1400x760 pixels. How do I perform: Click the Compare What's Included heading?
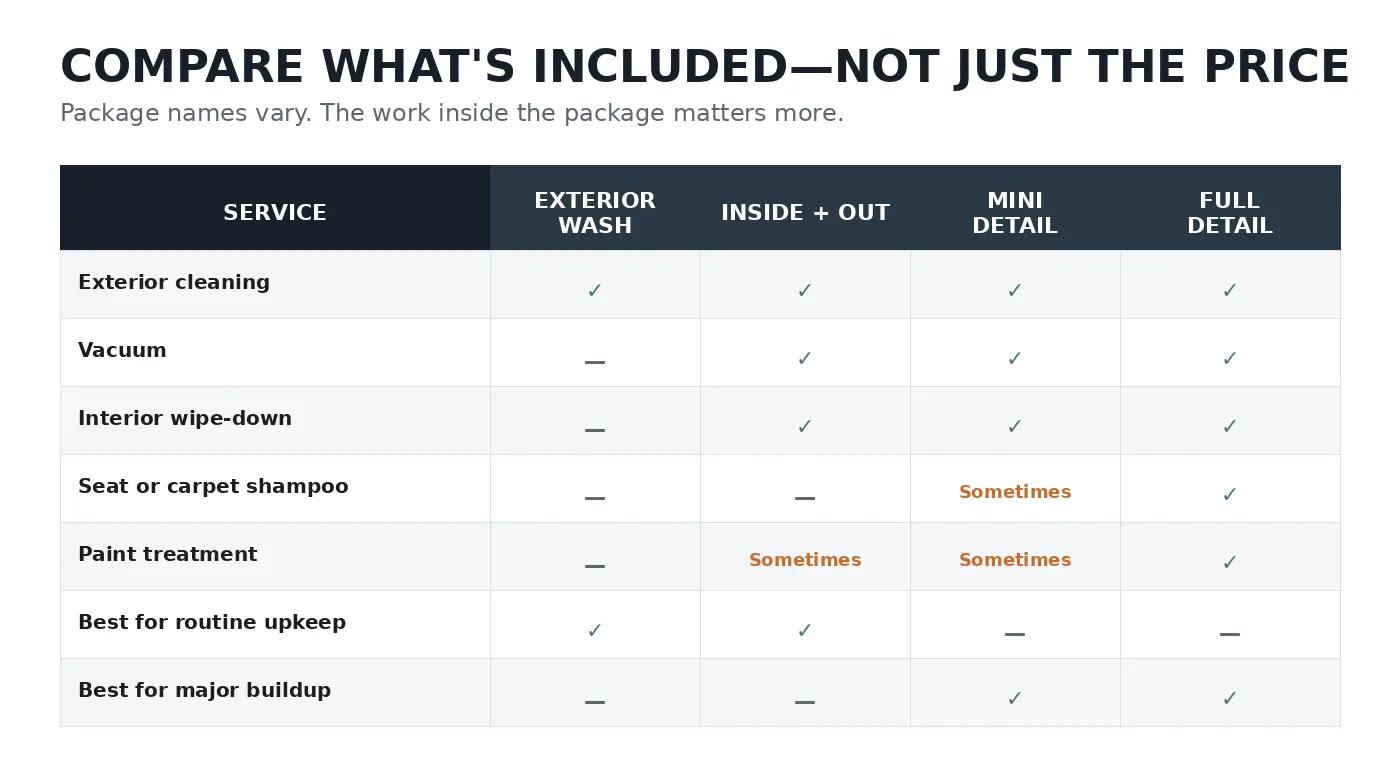tap(705, 68)
